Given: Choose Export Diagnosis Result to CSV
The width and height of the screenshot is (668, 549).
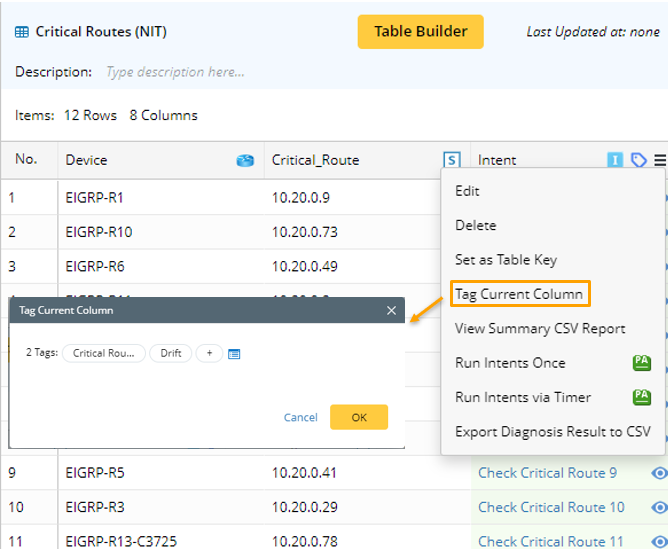Looking at the screenshot, I should coord(552,432).
